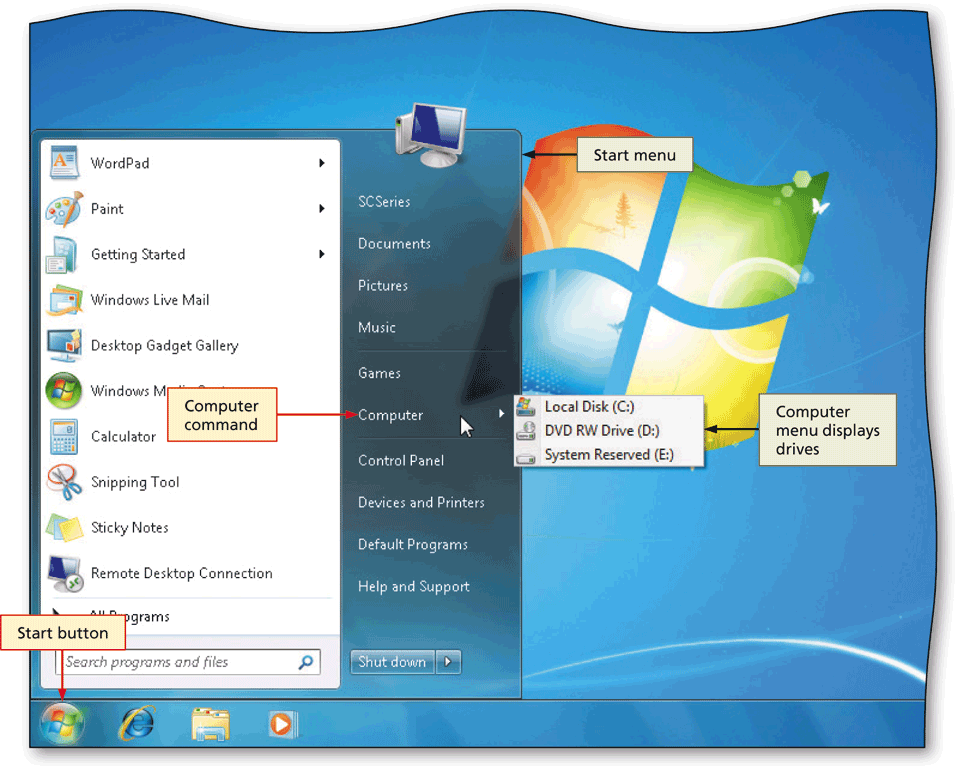This screenshot has height=768, width=958.
Task: Click the DVD RW Drive (D:) icon
Action: [x=526, y=431]
